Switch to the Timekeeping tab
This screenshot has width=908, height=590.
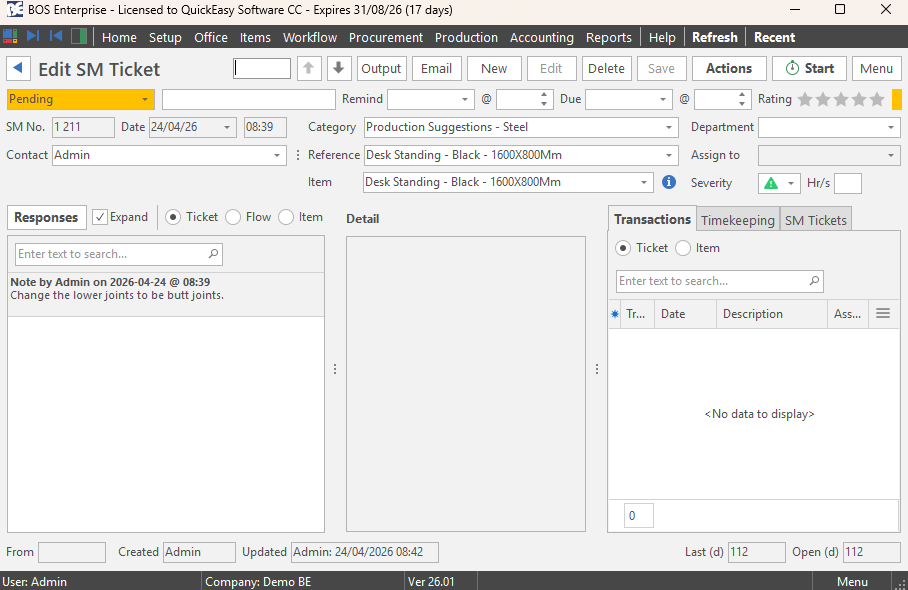pos(738,220)
